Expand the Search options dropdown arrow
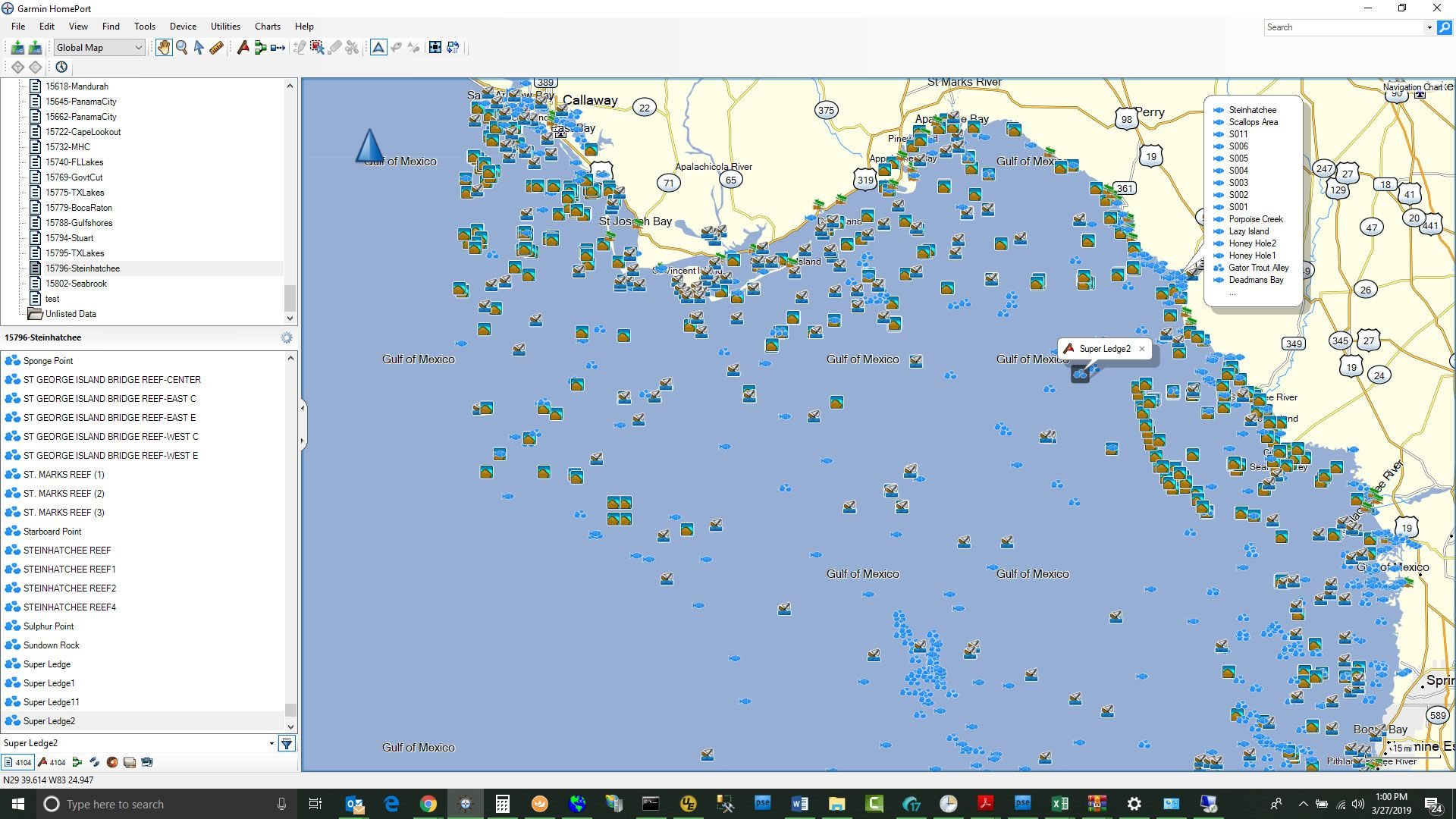 [x=1429, y=27]
